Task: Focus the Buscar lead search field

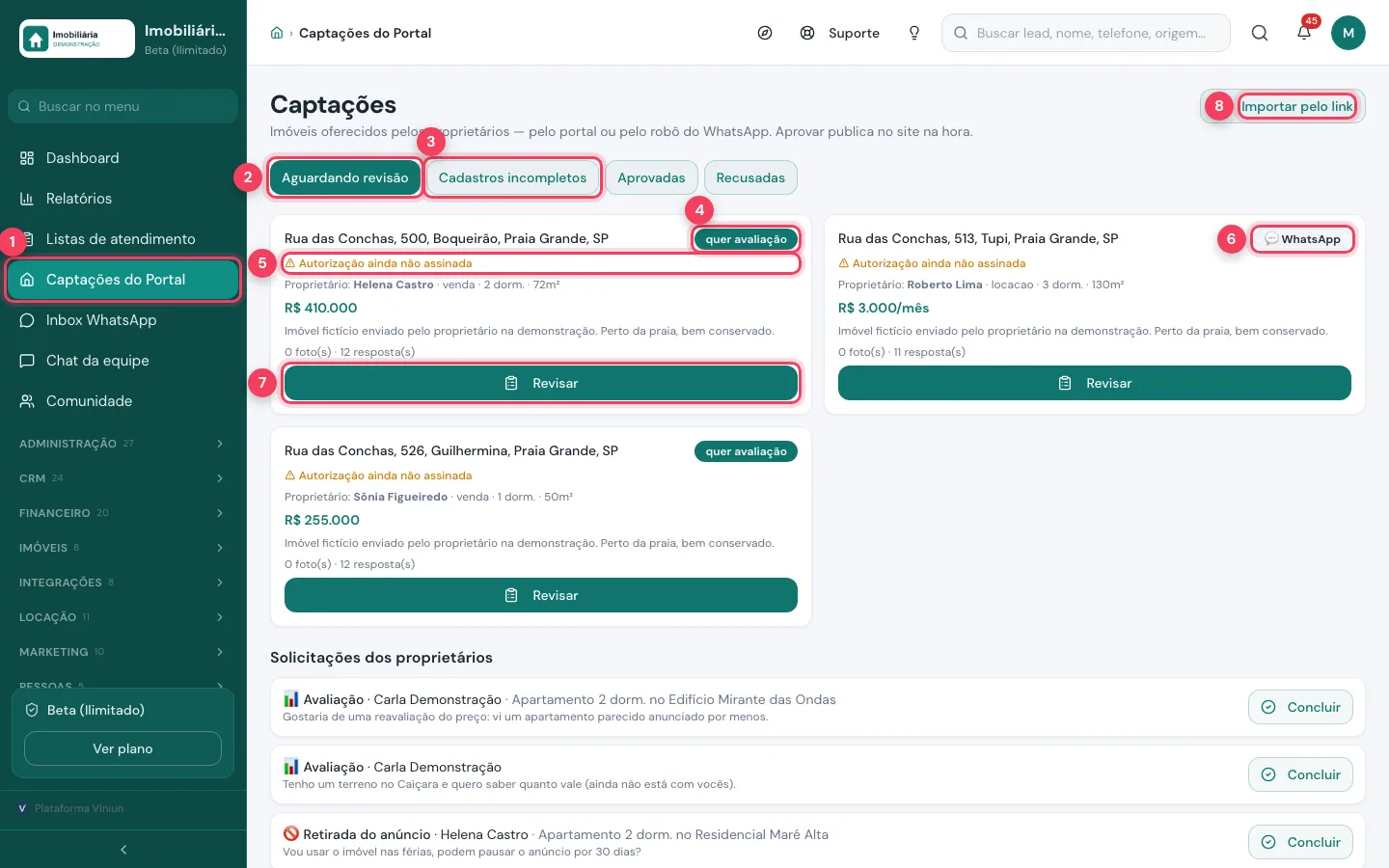Action: [1086, 33]
